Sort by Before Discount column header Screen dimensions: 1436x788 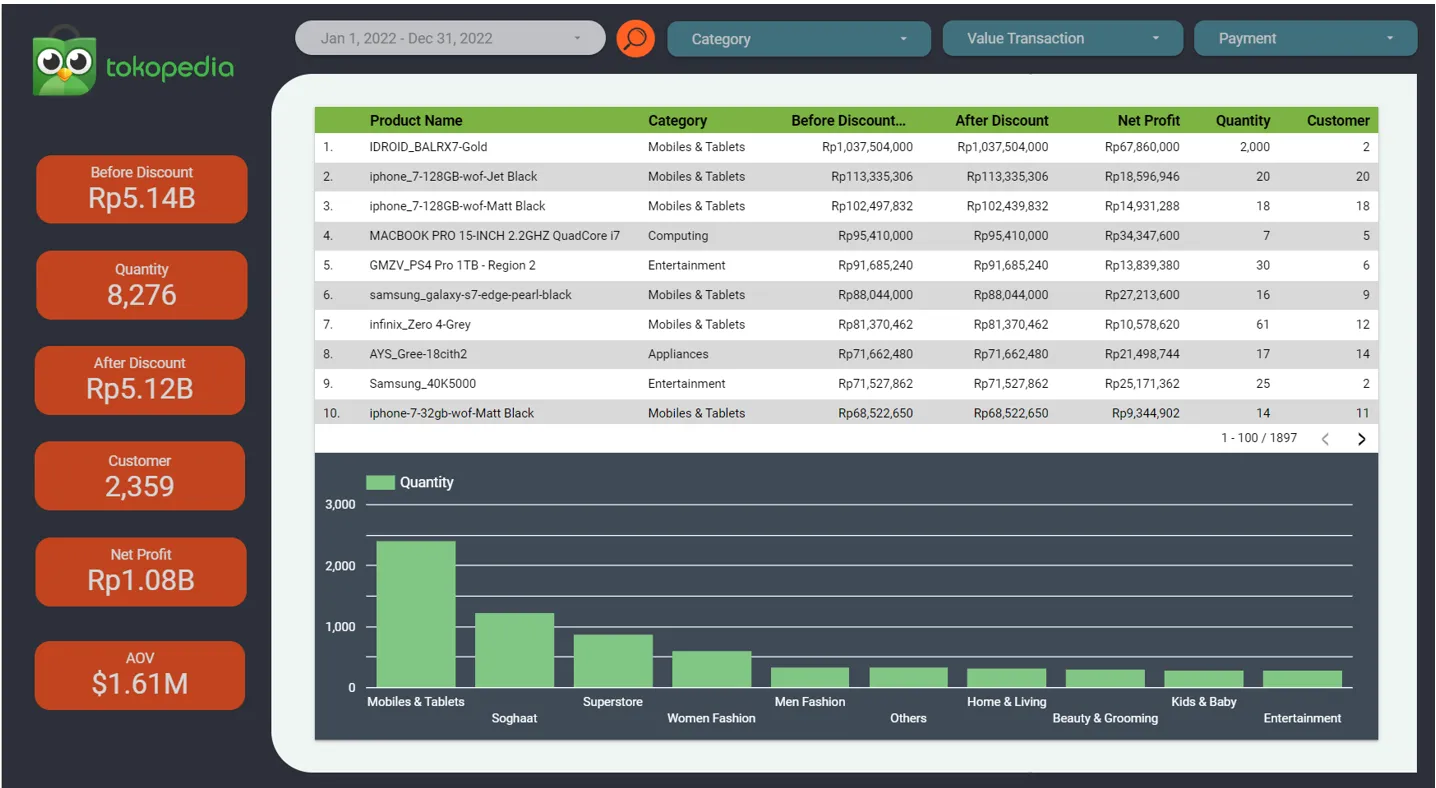(x=848, y=120)
